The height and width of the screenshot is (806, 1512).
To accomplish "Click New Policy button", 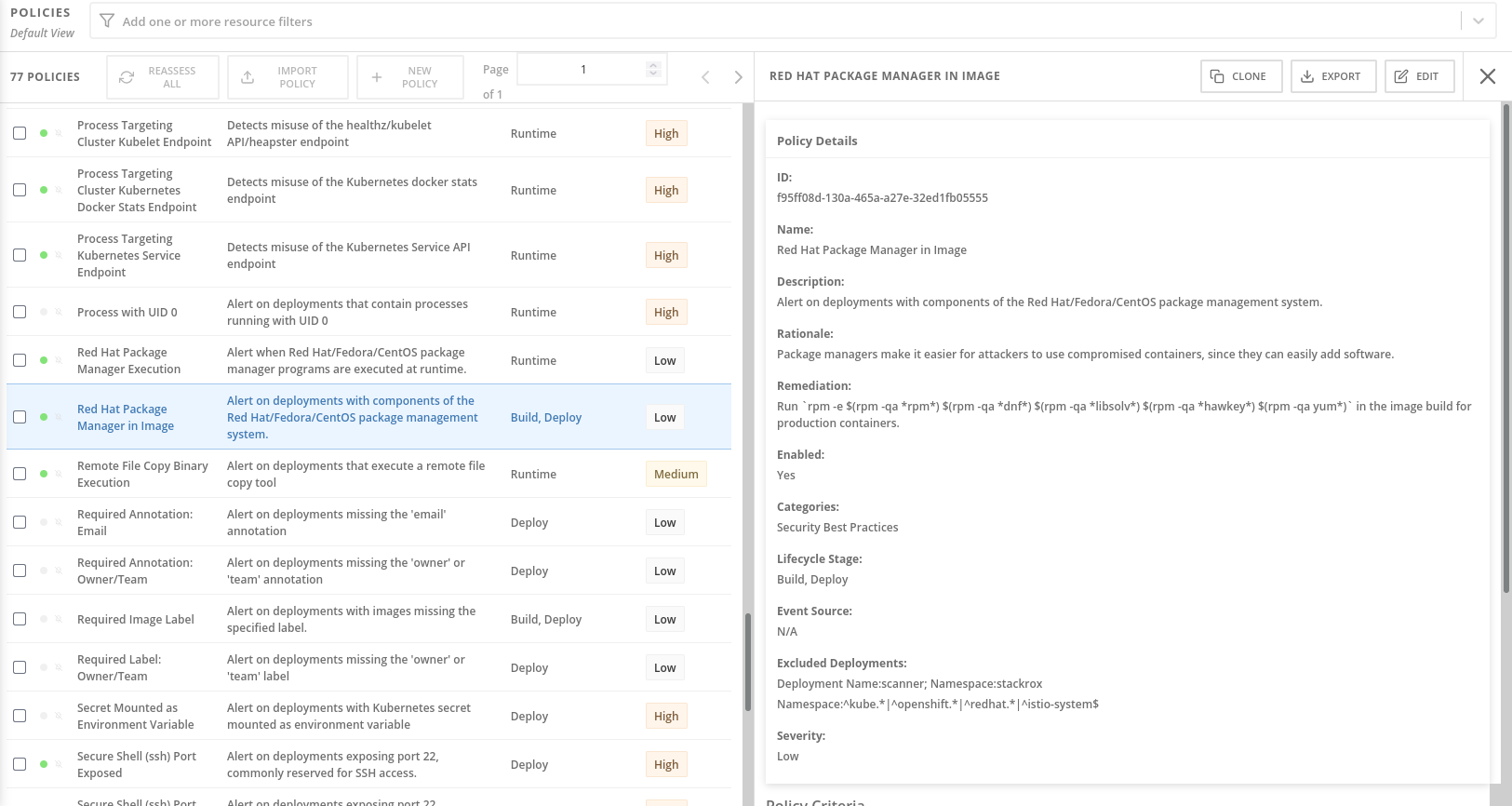I will point(410,77).
